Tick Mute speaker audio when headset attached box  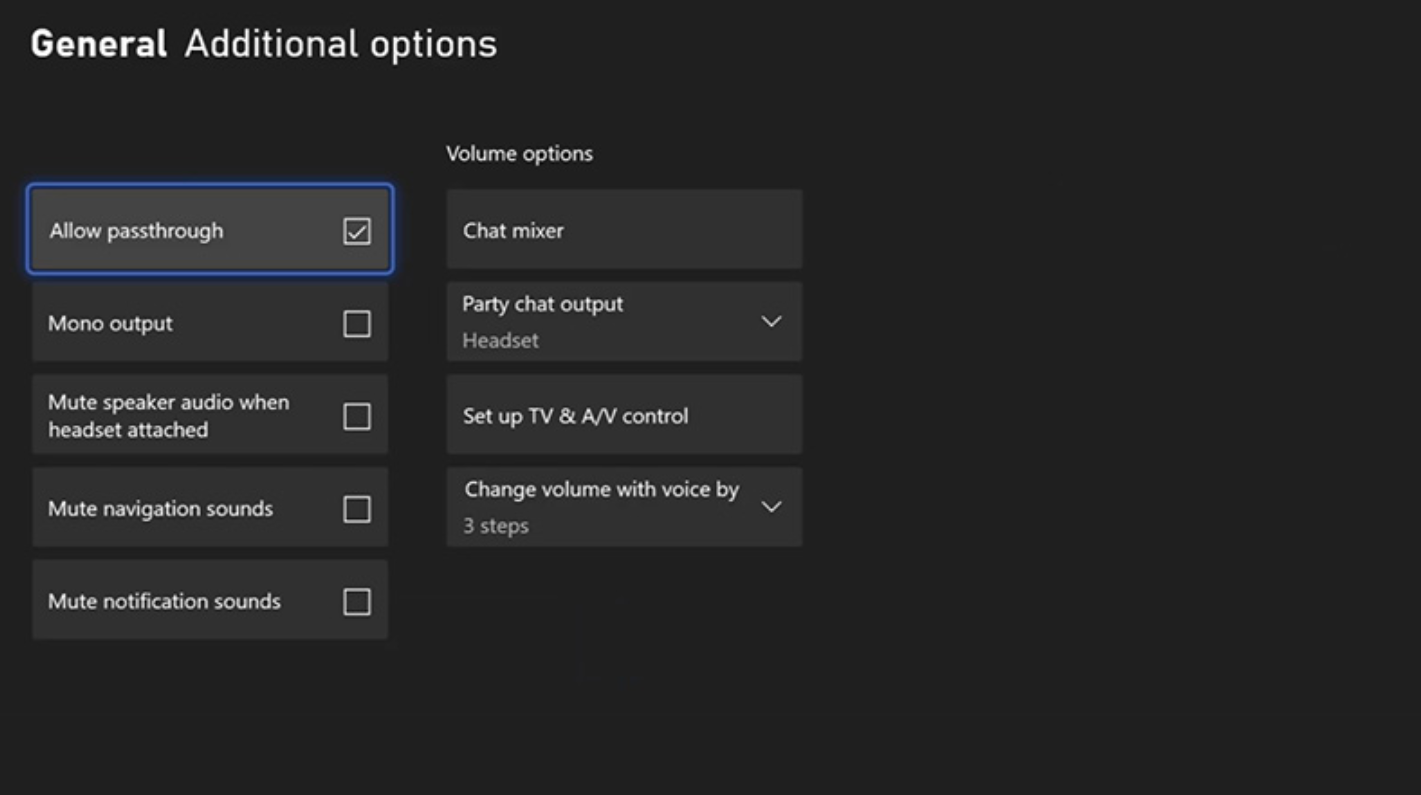point(357,416)
